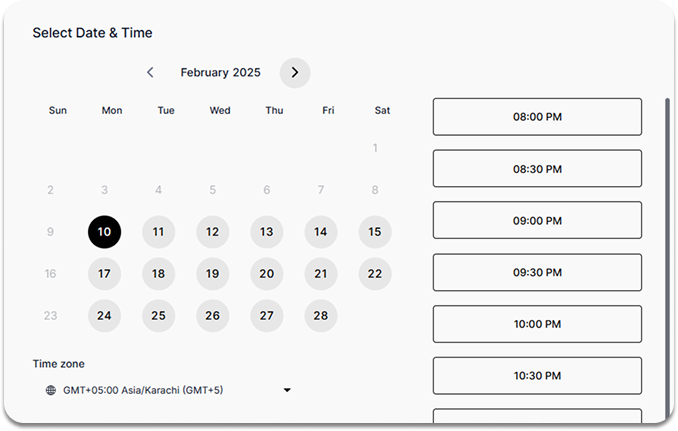Select date 22 on the calendar
The image size is (678, 431).
(375, 274)
